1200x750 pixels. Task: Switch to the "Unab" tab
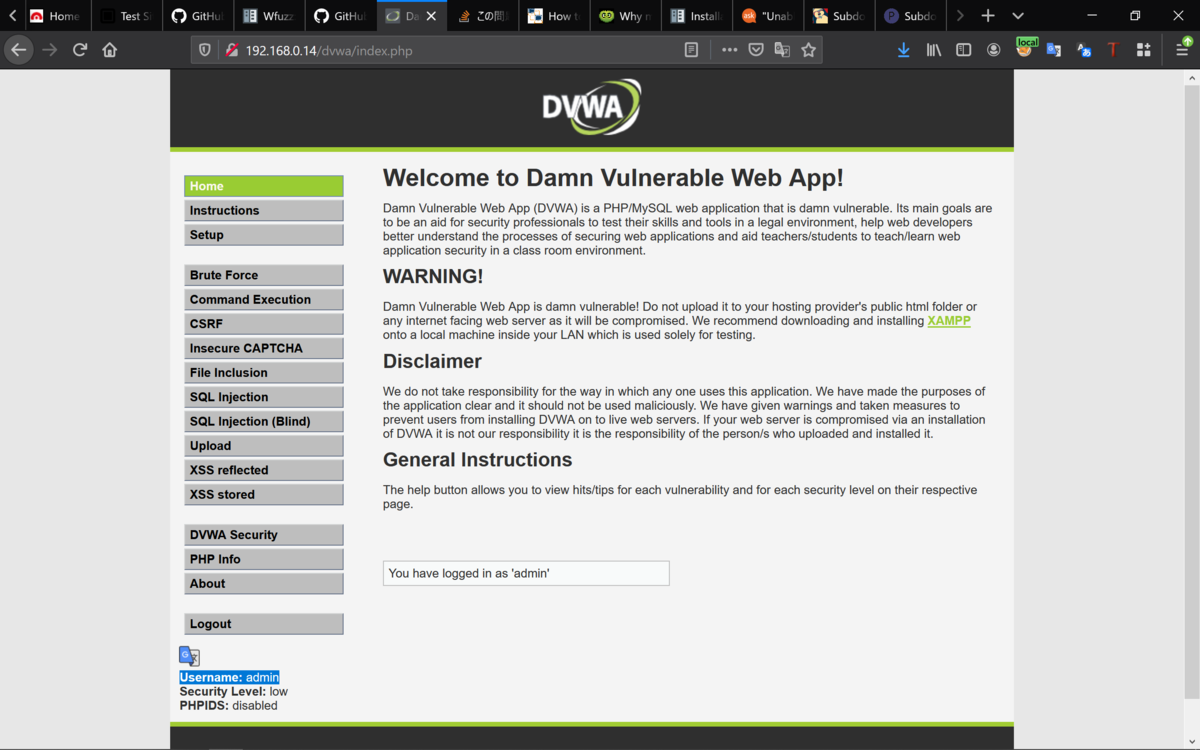[768, 16]
